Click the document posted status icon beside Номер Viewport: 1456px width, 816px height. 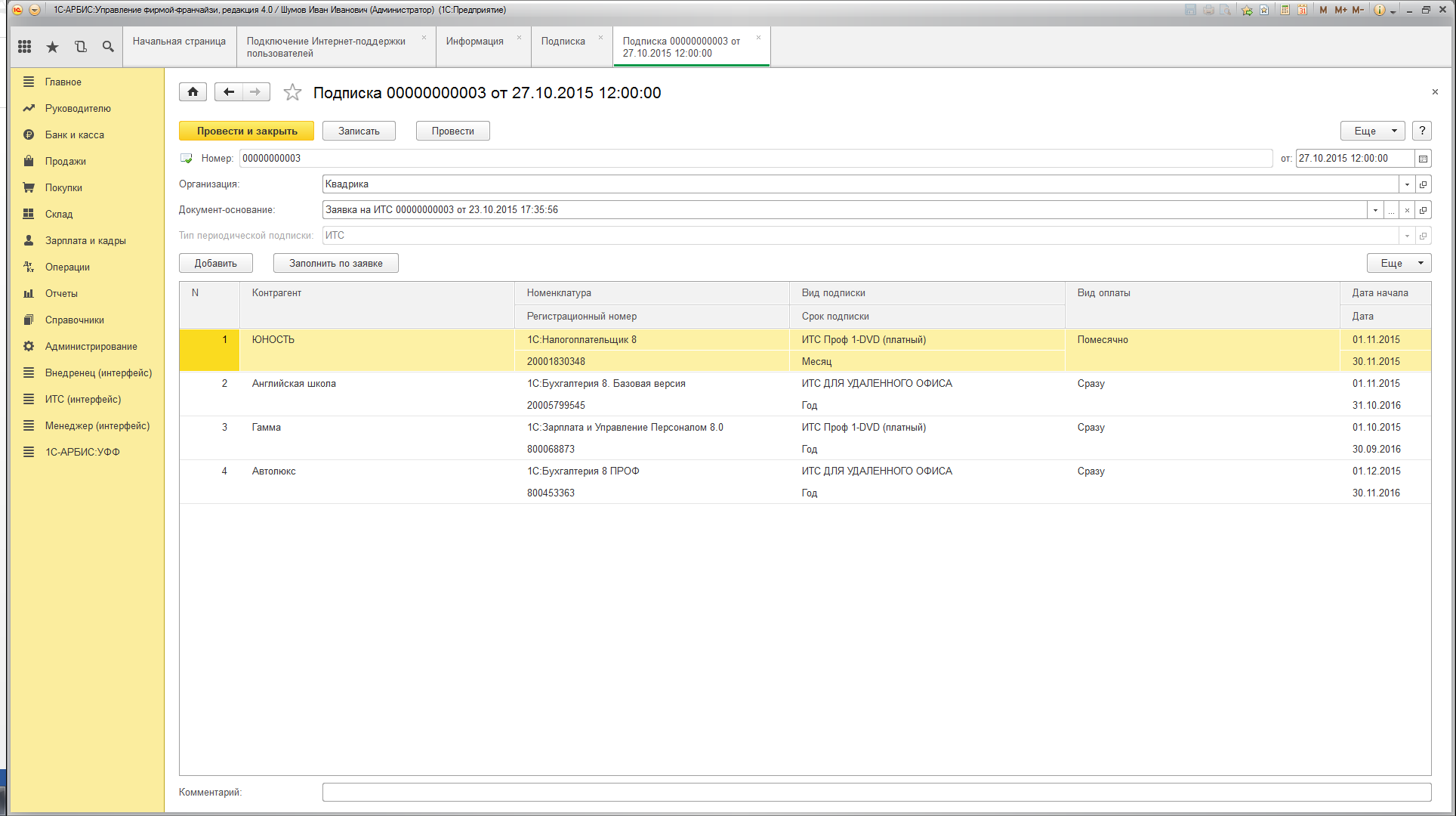point(187,159)
